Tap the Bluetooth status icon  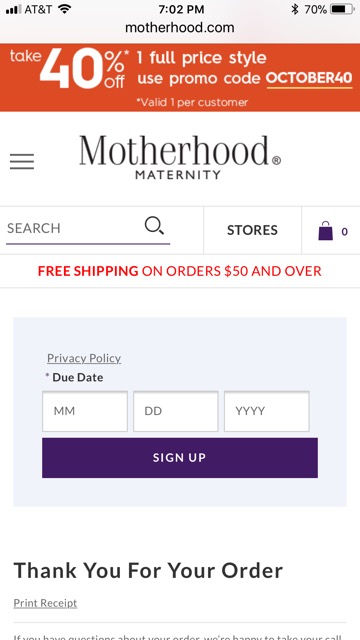click(295, 9)
